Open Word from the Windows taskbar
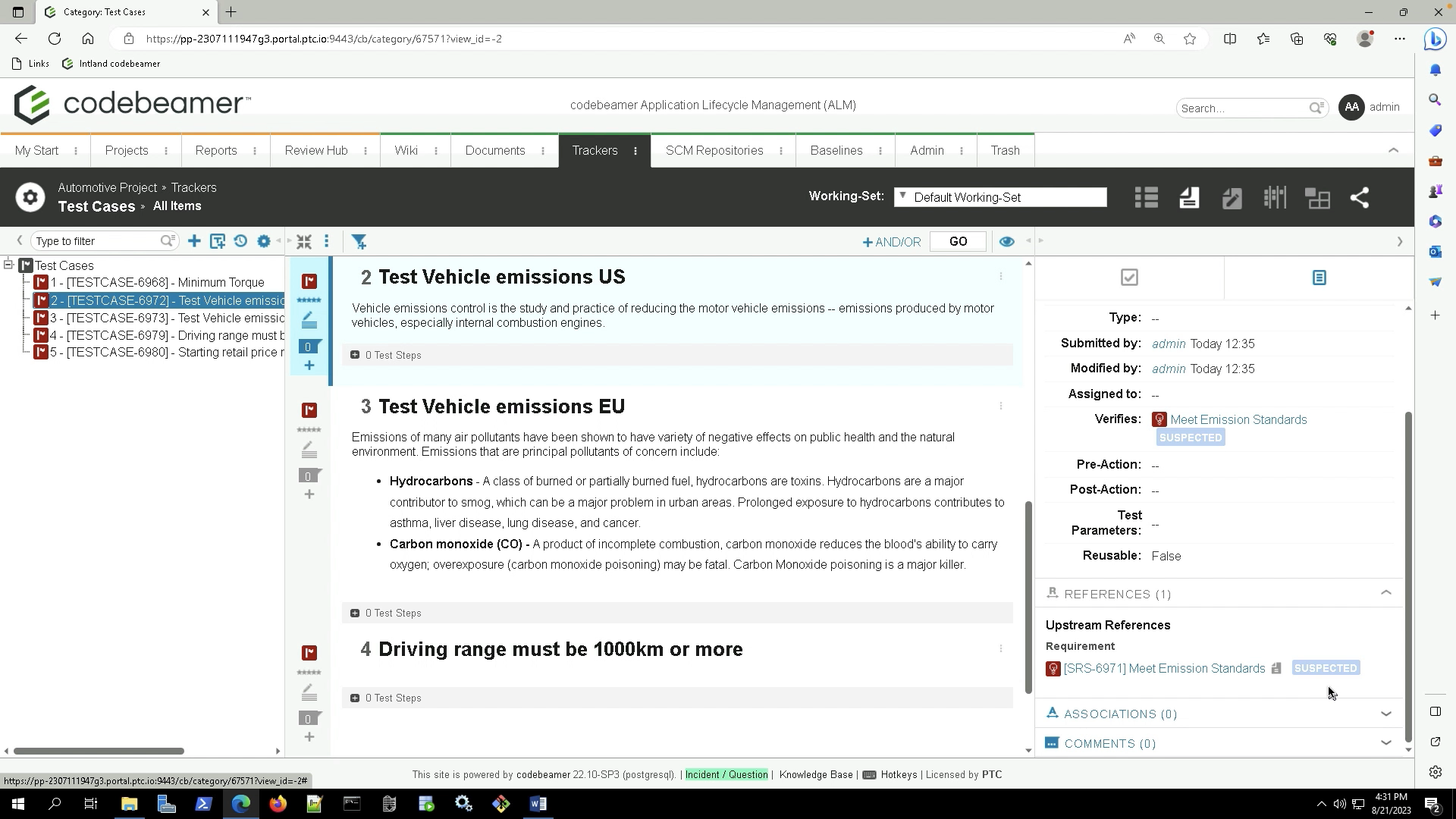 (x=538, y=804)
